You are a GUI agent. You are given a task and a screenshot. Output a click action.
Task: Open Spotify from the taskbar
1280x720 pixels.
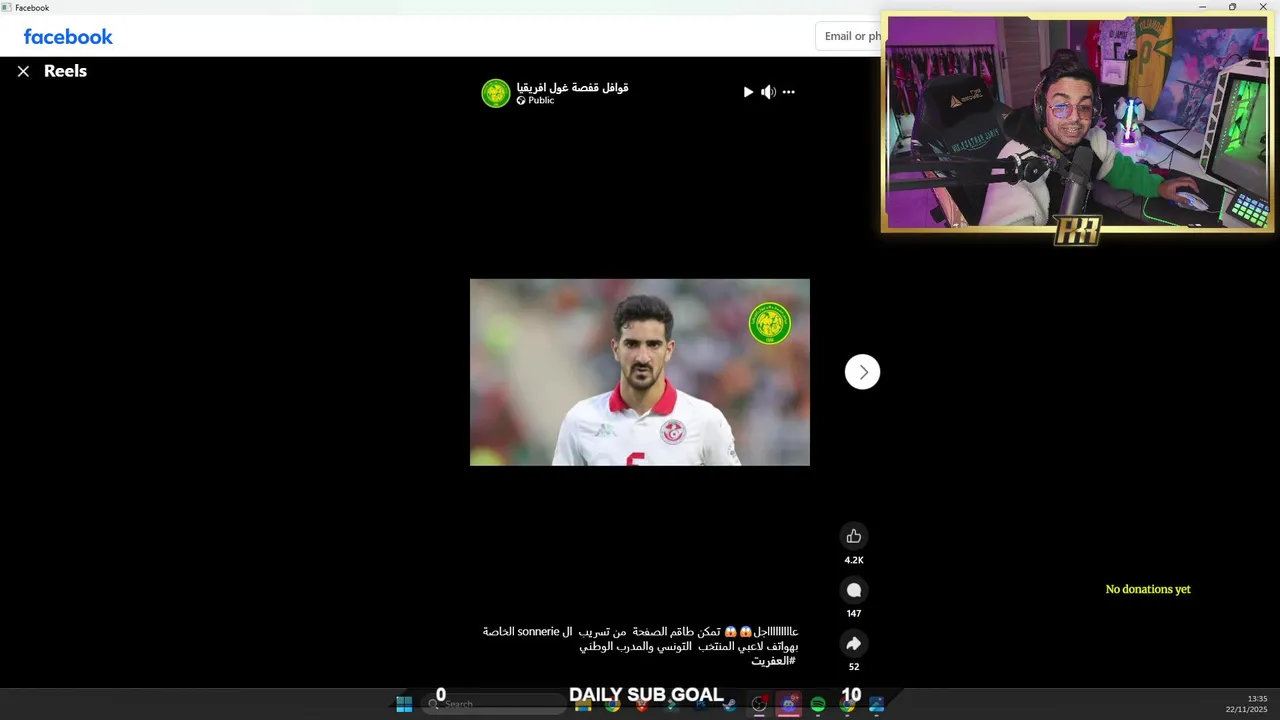click(818, 704)
